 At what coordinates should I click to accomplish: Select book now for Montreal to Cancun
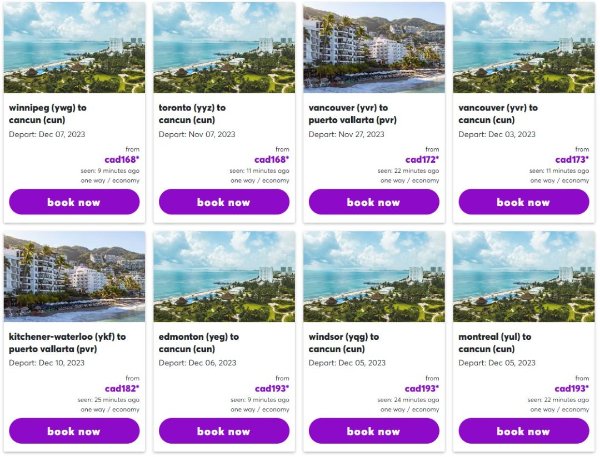click(x=523, y=431)
